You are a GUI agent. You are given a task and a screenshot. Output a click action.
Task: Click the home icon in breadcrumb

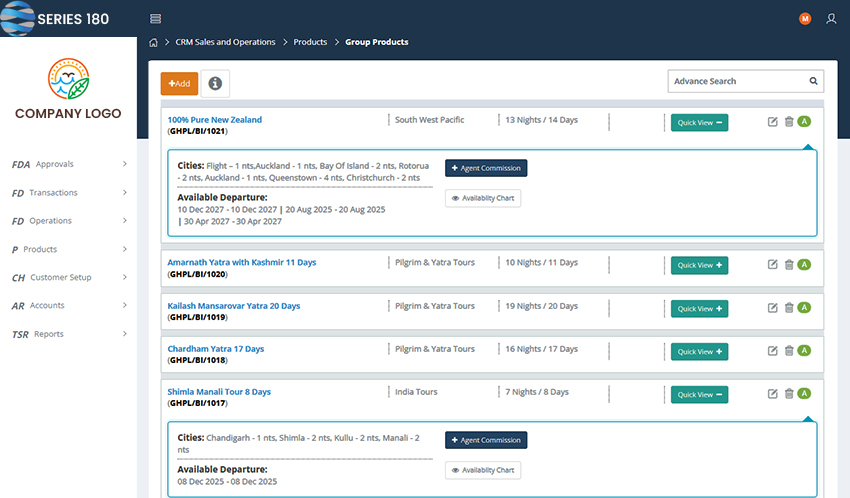(x=153, y=42)
